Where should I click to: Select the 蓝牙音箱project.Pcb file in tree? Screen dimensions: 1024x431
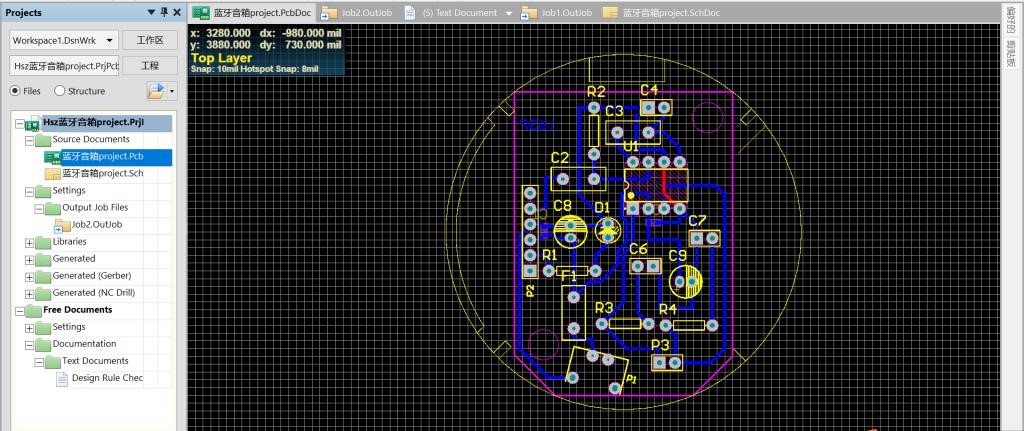(102, 157)
